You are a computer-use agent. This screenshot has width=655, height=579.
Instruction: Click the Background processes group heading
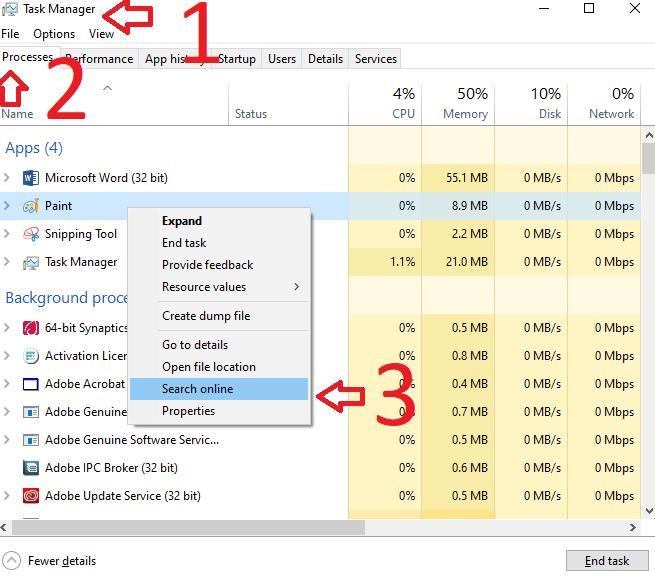click(x=66, y=298)
